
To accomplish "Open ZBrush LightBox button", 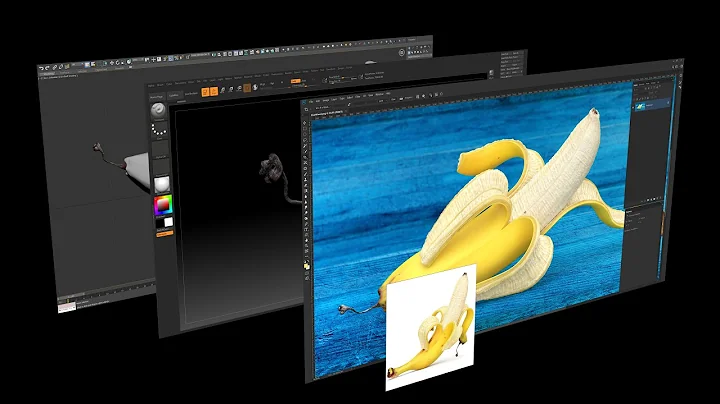I will 174,95.
